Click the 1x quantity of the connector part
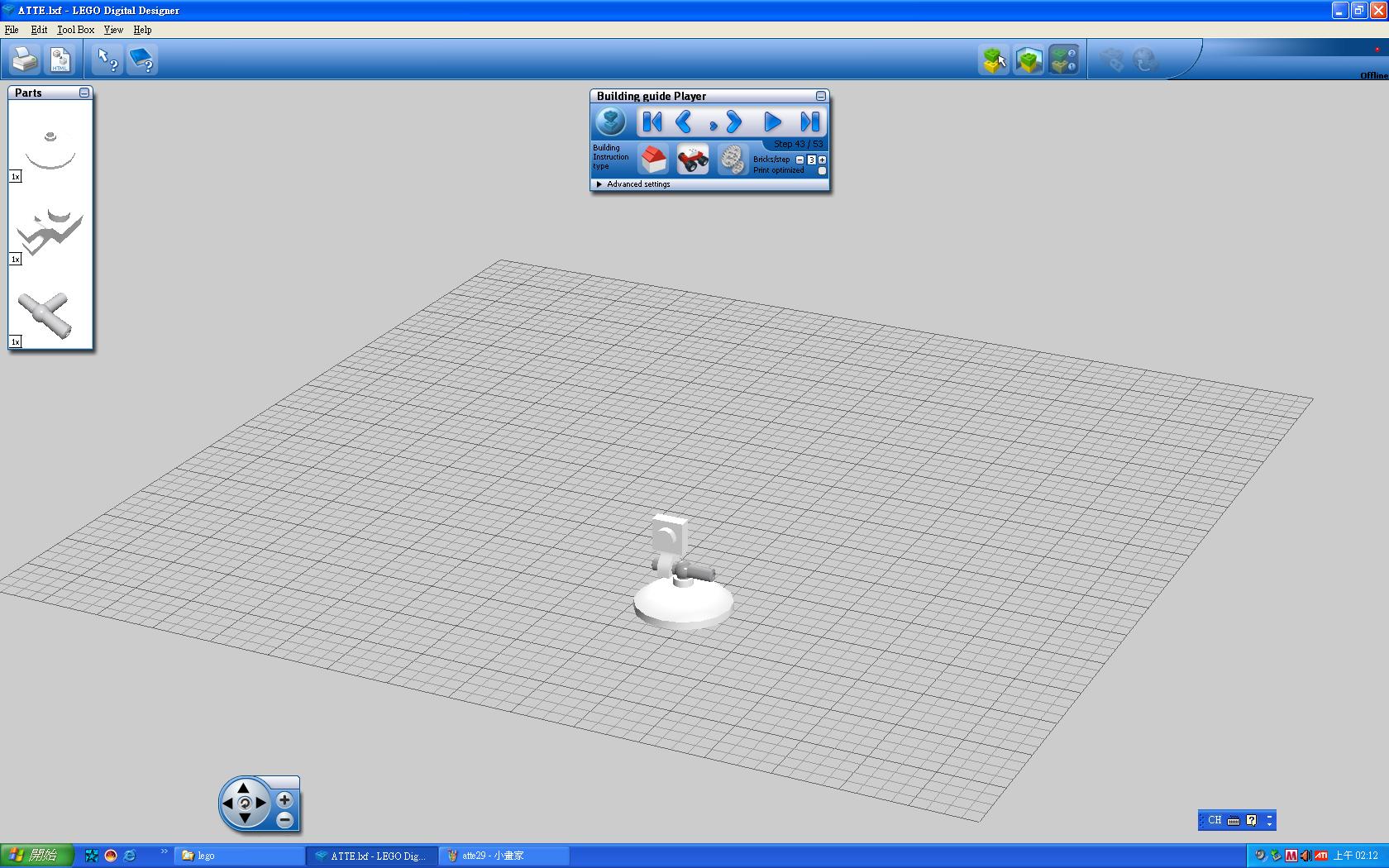The image size is (1389, 868). (x=15, y=341)
